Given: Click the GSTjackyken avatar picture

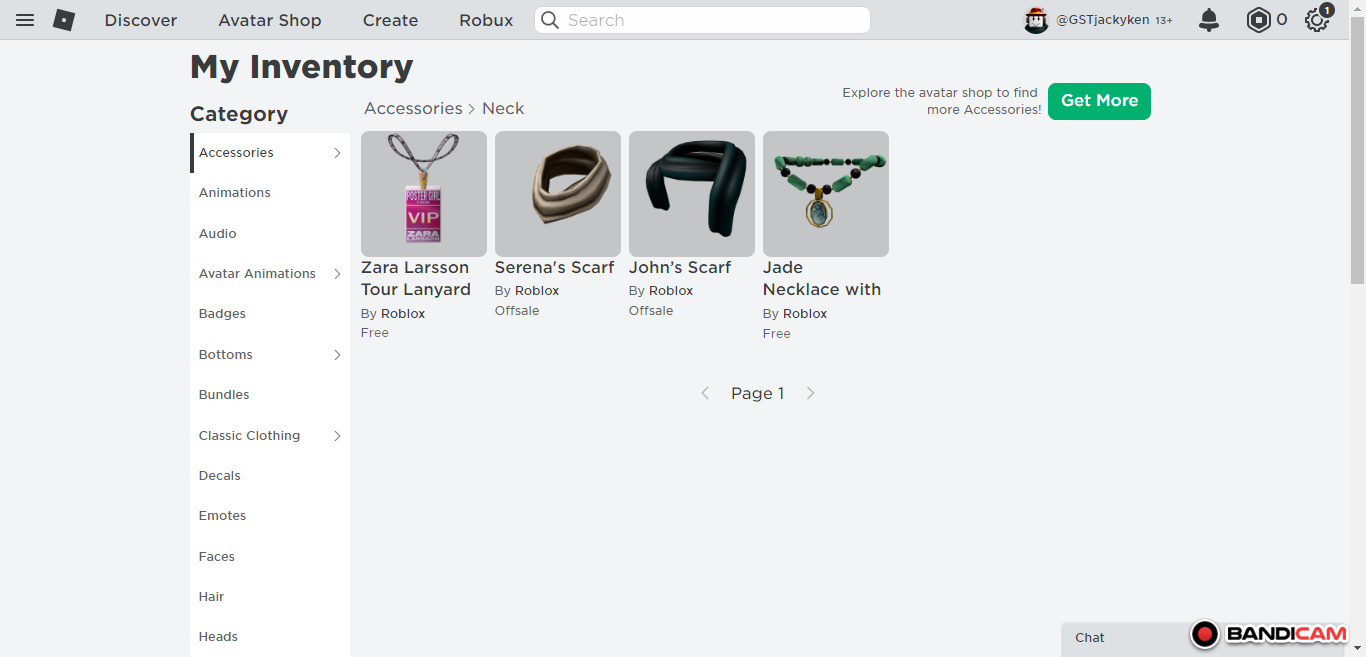Looking at the screenshot, I should pyautogui.click(x=1036, y=20).
